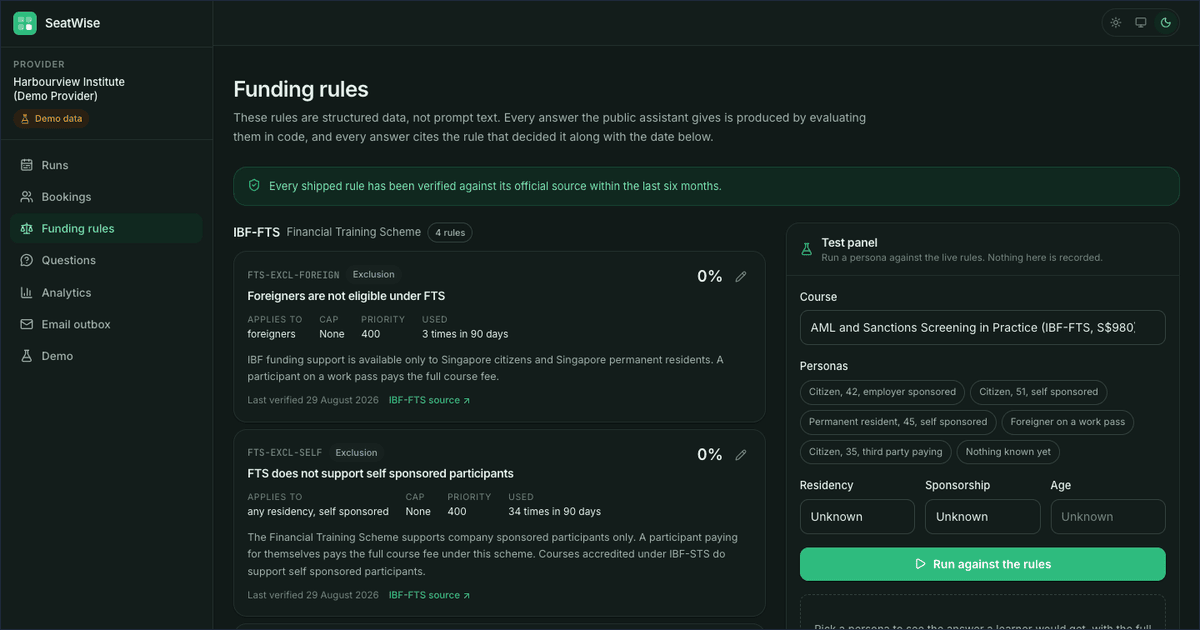Click the Demo flask icon in sidebar
This screenshot has width=1200, height=630.
(27, 356)
